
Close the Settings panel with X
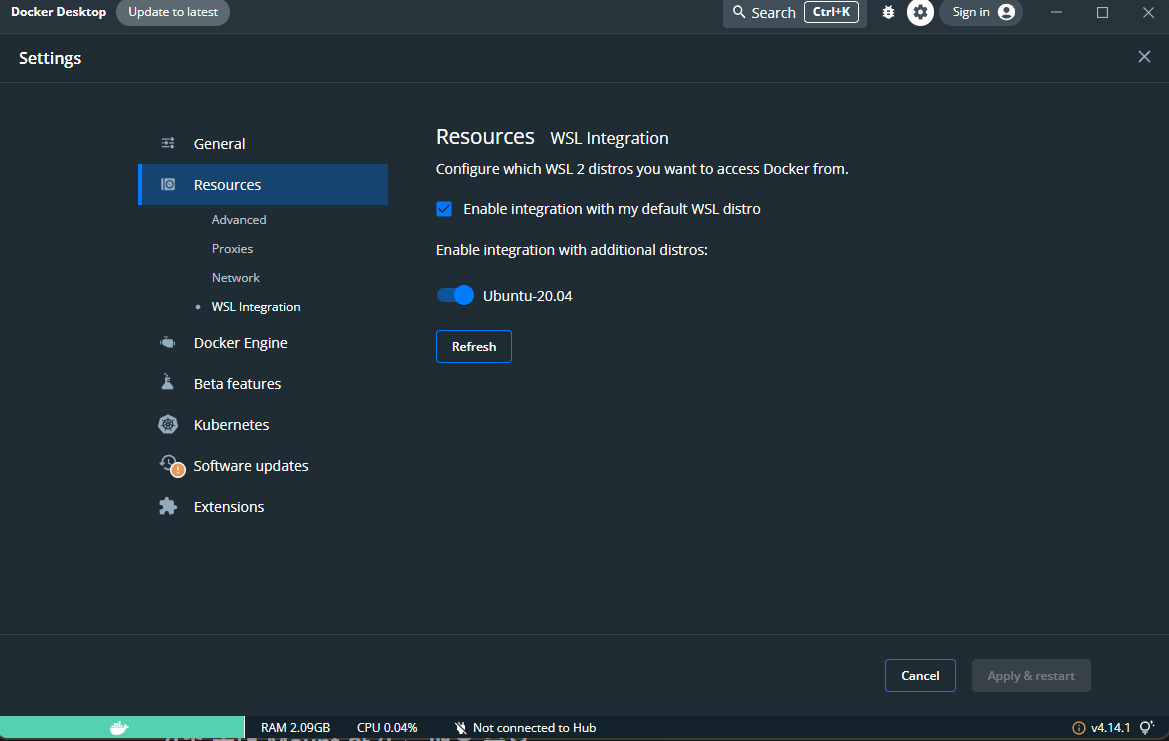(1144, 57)
